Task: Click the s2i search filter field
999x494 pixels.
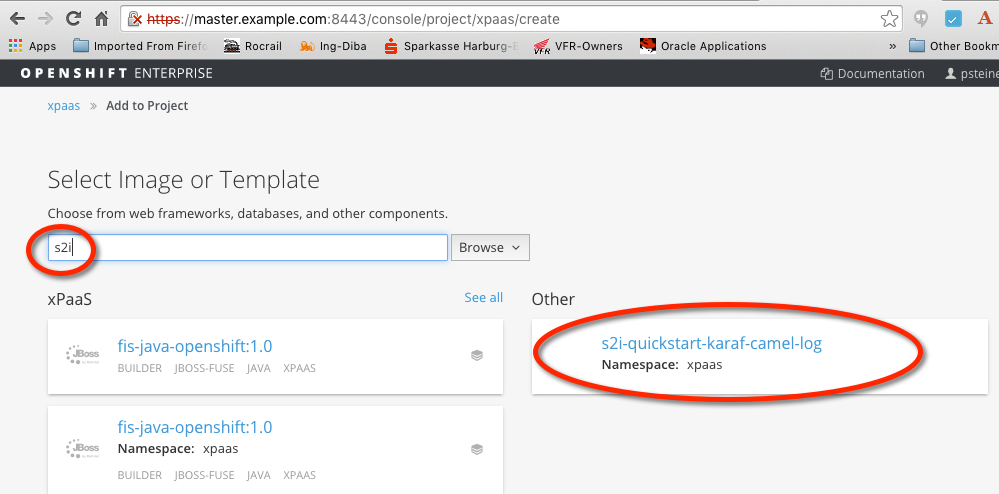Action: (x=248, y=247)
